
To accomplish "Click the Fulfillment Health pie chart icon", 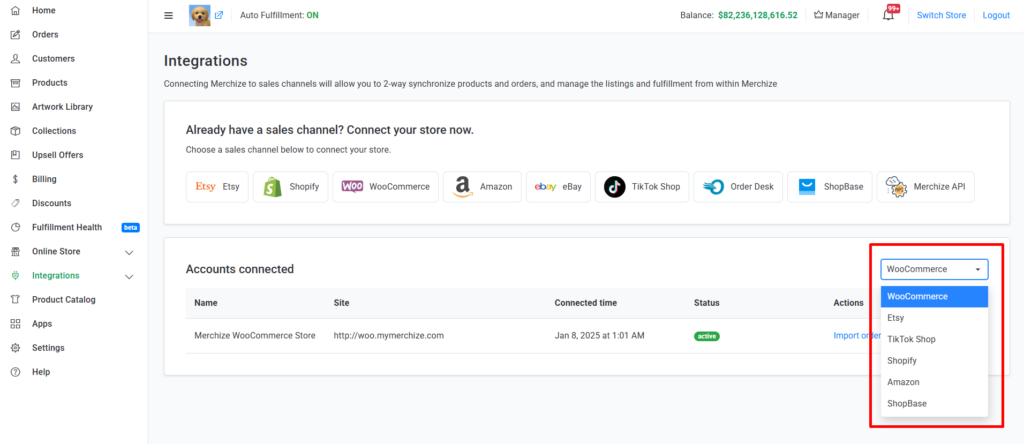I will click(16, 228).
